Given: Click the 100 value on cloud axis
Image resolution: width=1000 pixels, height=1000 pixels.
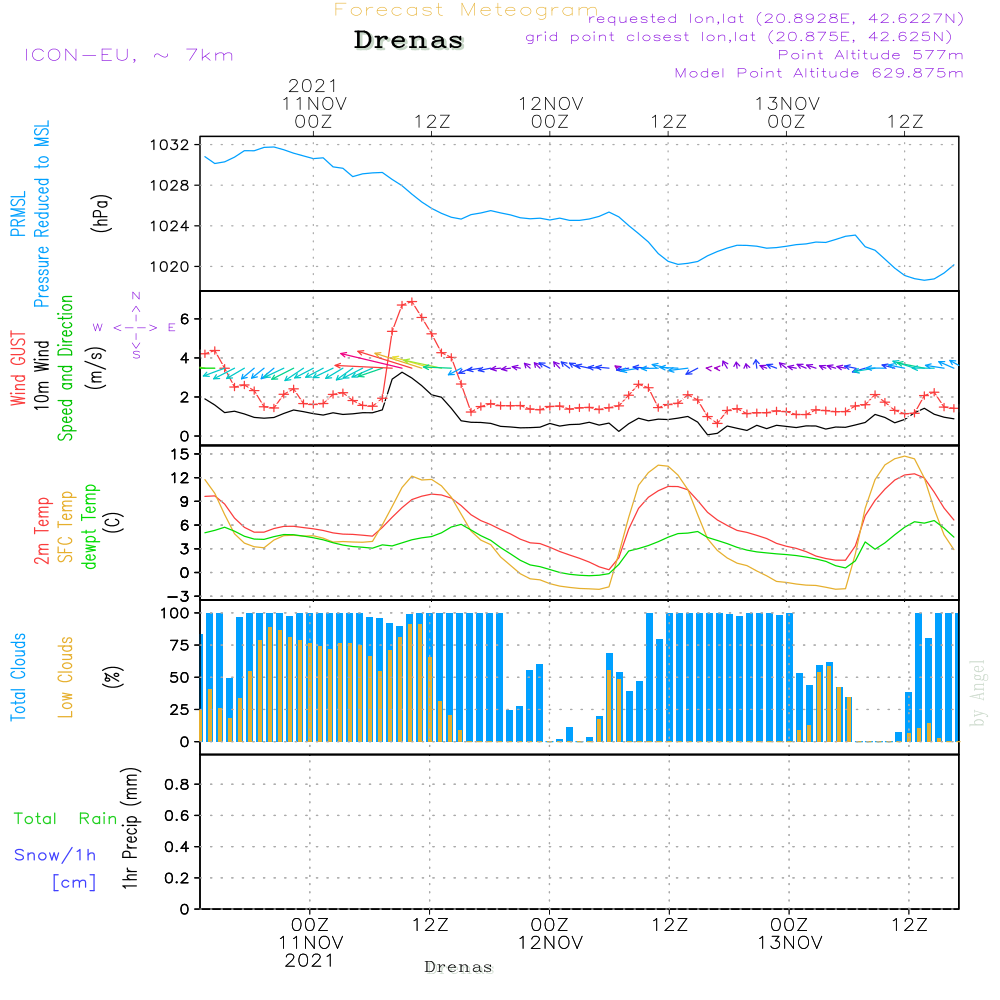Looking at the screenshot, I should (175, 614).
